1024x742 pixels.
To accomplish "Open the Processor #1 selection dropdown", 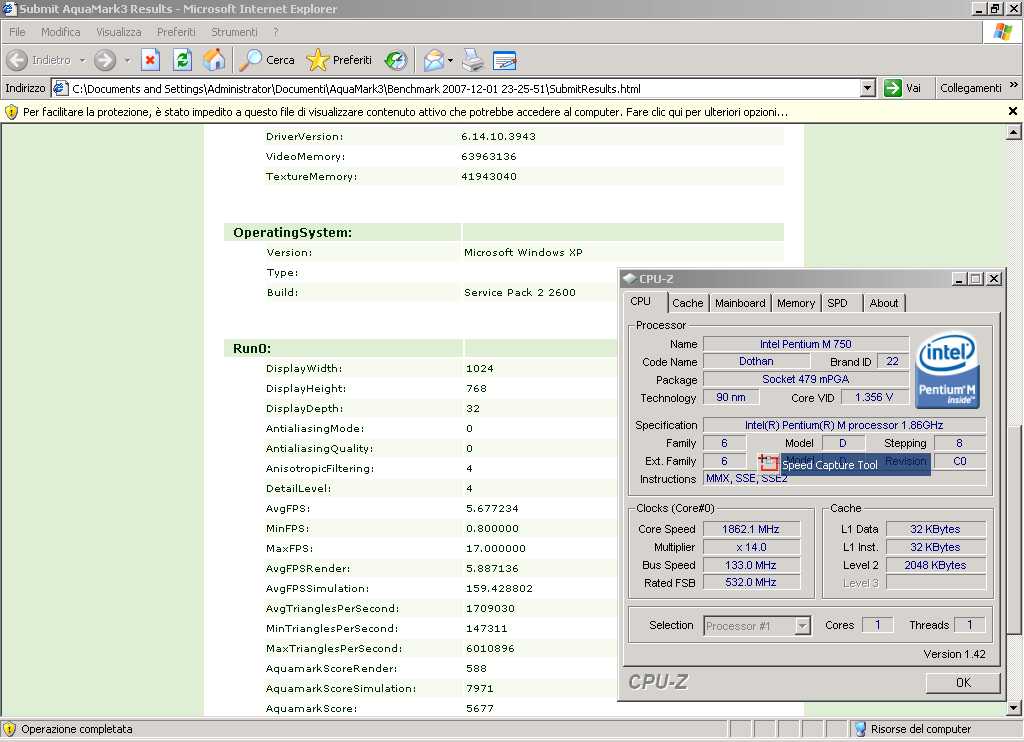I will click(803, 626).
